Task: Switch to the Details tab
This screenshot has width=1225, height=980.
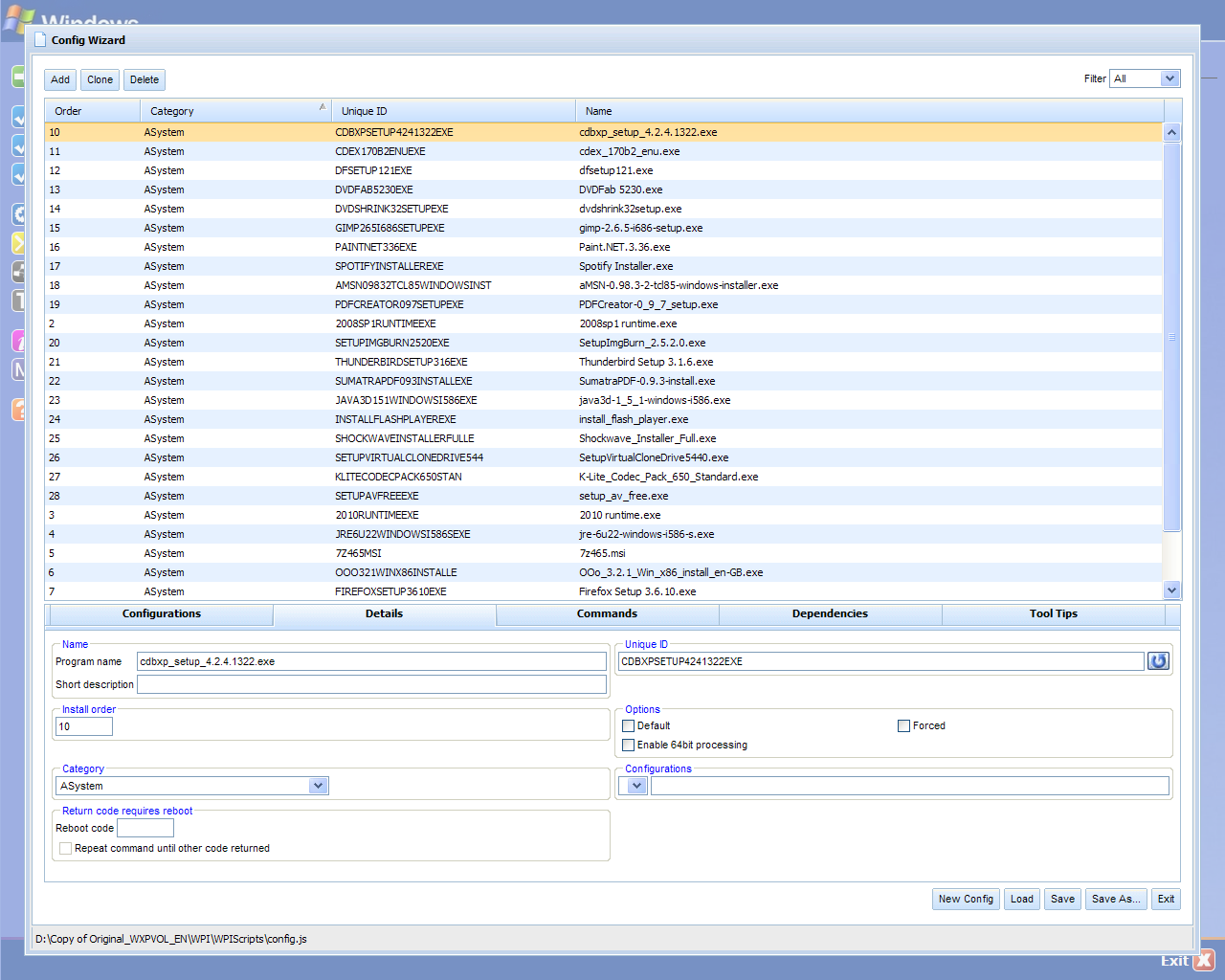Action: tap(385, 614)
